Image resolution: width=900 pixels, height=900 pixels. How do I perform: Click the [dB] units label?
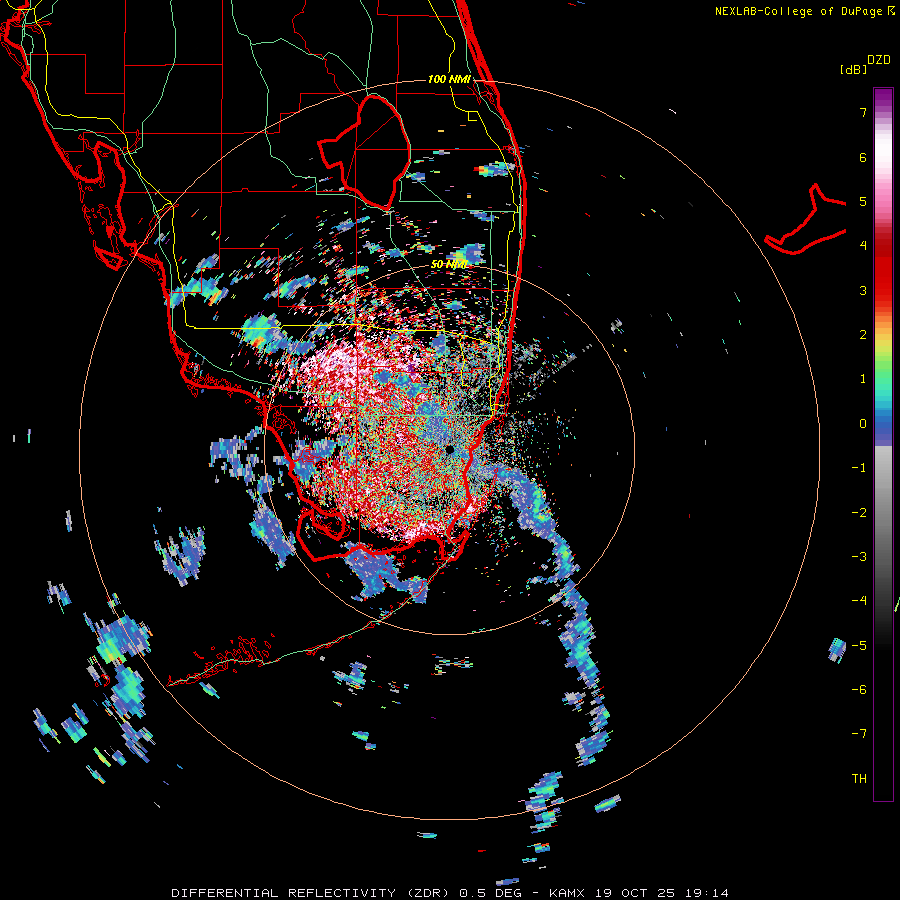click(x=853, y=69)
